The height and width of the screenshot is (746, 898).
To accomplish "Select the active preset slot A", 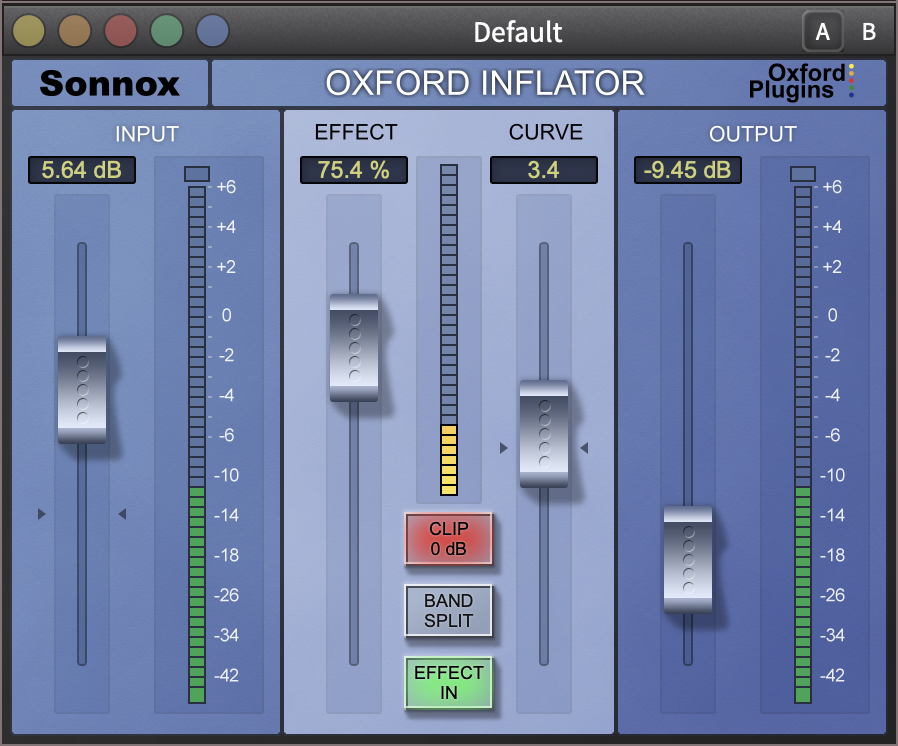I will pyautogui.click(x=823, y=31).
